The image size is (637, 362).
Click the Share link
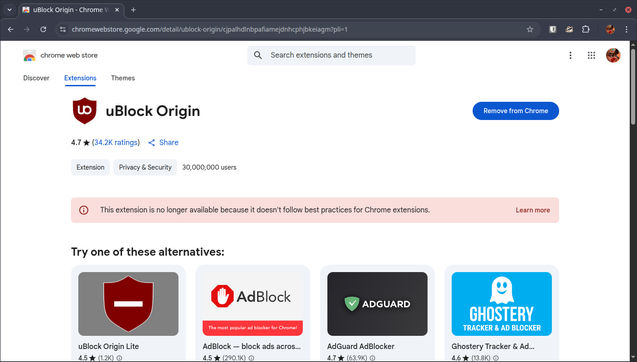tap(169, 143)
